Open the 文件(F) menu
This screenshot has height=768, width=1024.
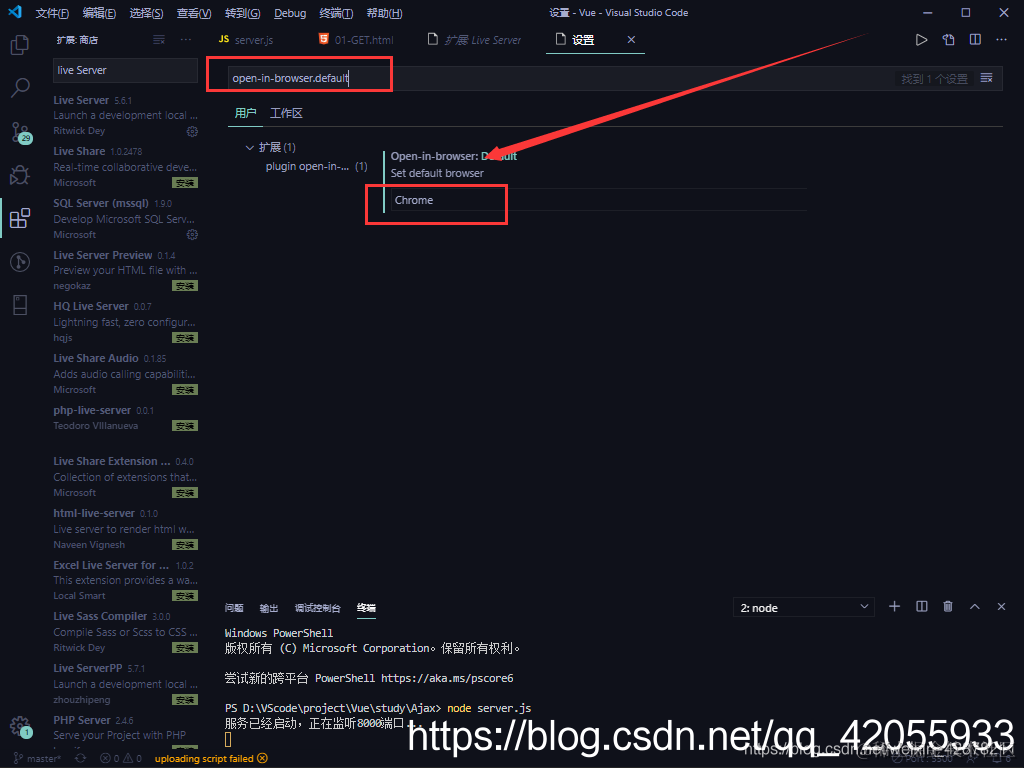(x=52, y=13)
